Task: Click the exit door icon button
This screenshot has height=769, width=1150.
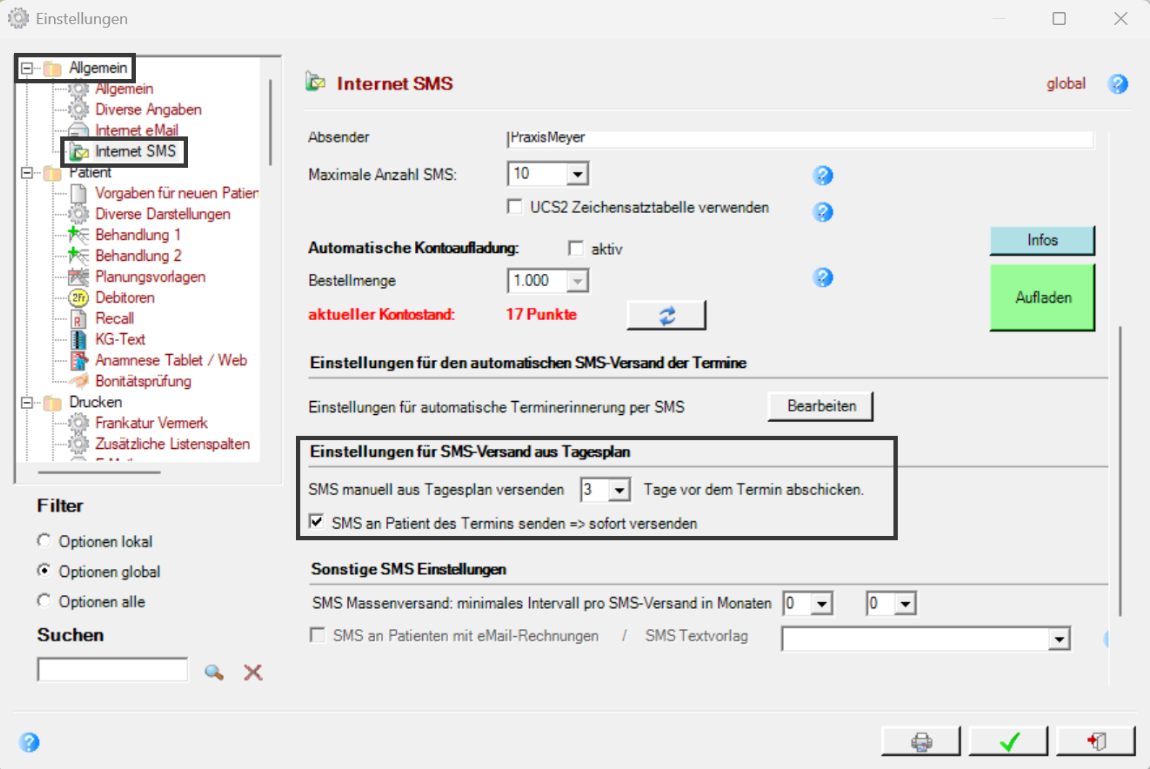Action: [1096, 741]
